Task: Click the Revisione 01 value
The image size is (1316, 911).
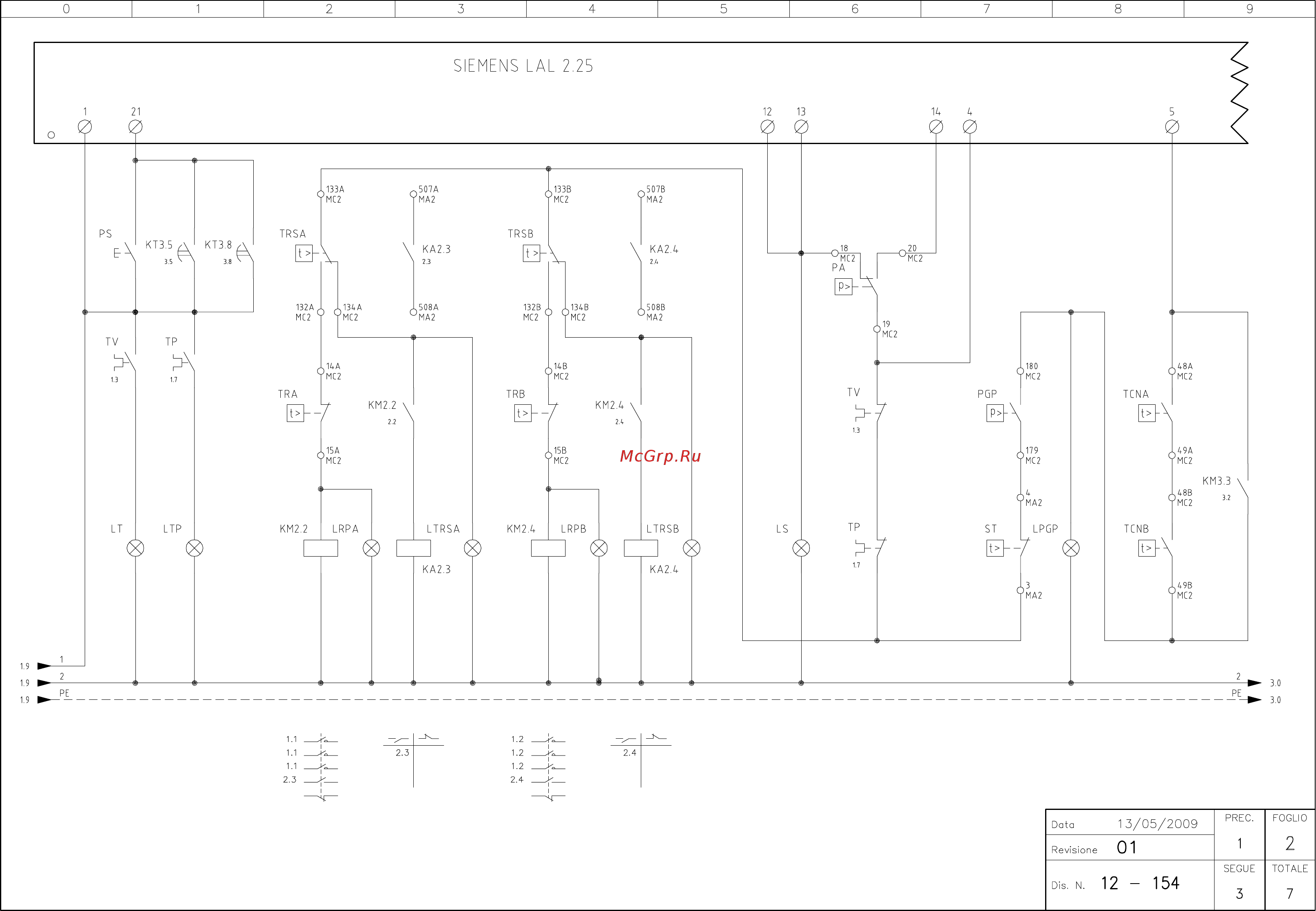Action: [1127, 848]
